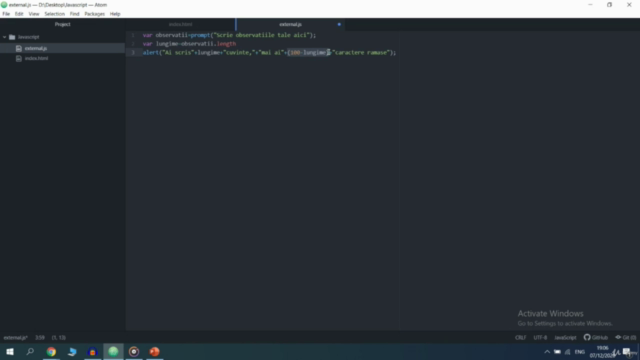Open the headphones app icon on taskbar
The height and width of the screenshot is (360, 640).
point(93,351)
